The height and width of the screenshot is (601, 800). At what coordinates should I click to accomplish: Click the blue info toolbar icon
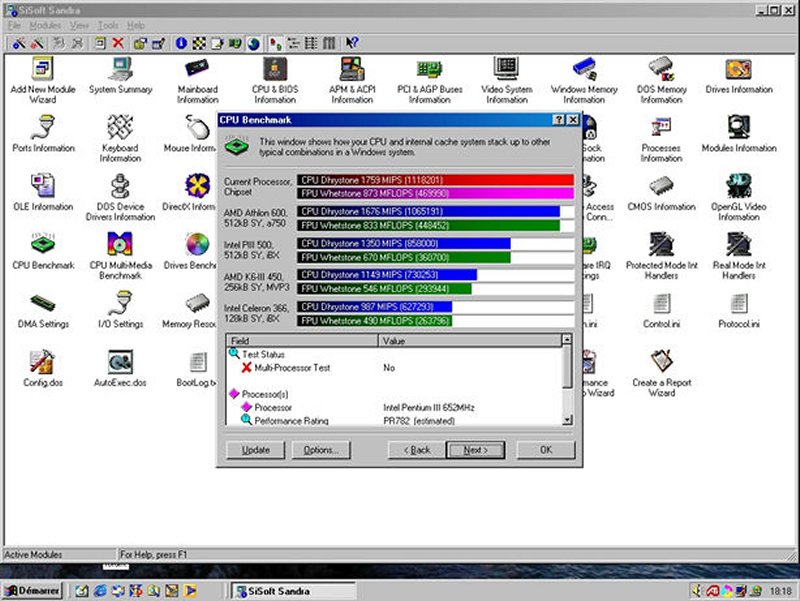click(181, 43)
